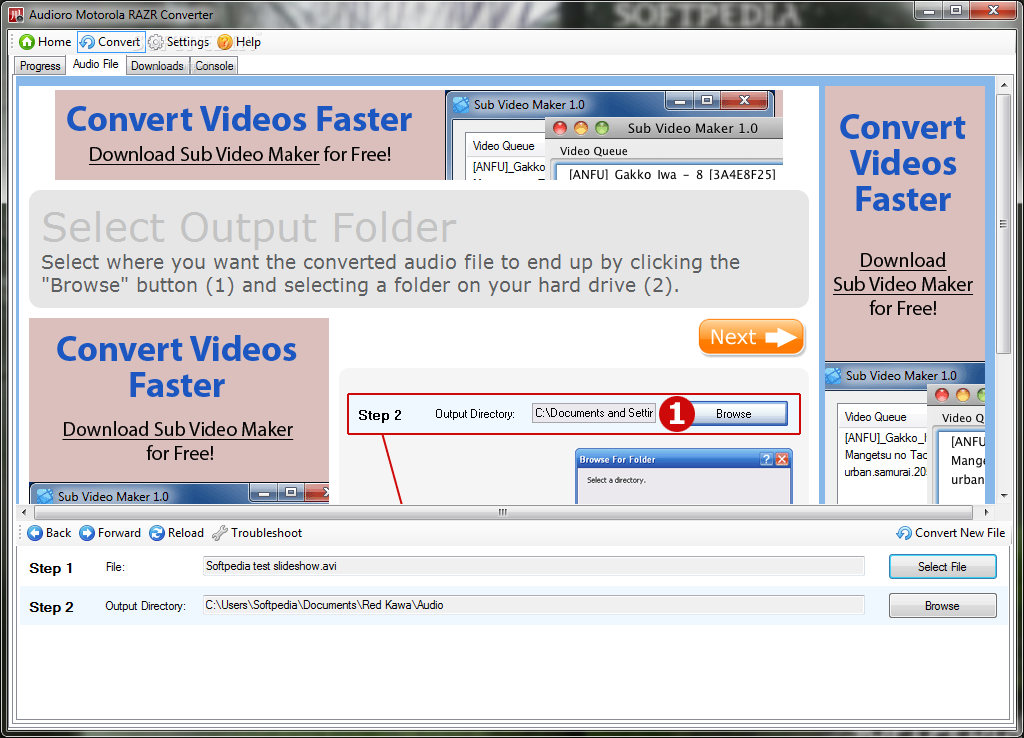Click the wrench Troubleshoot icon

point(220,533)
